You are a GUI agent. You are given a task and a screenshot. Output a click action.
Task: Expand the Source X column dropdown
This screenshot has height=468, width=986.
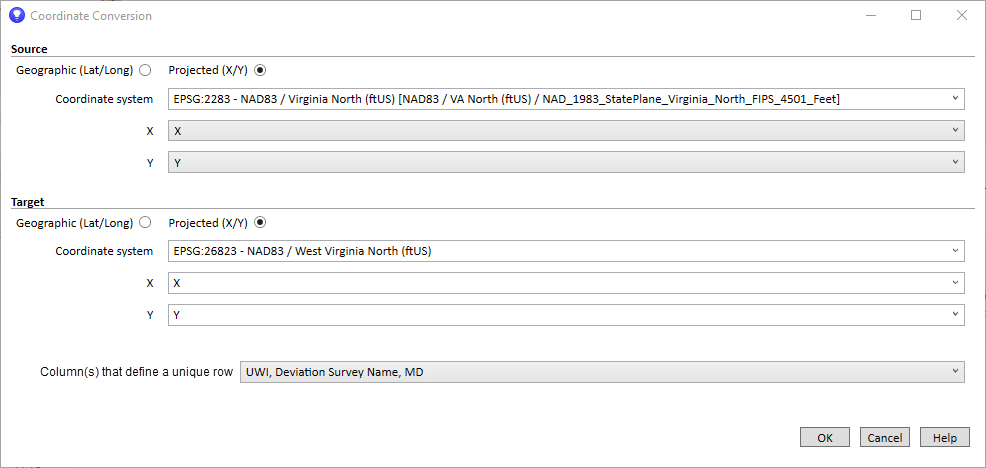(956, 131)
